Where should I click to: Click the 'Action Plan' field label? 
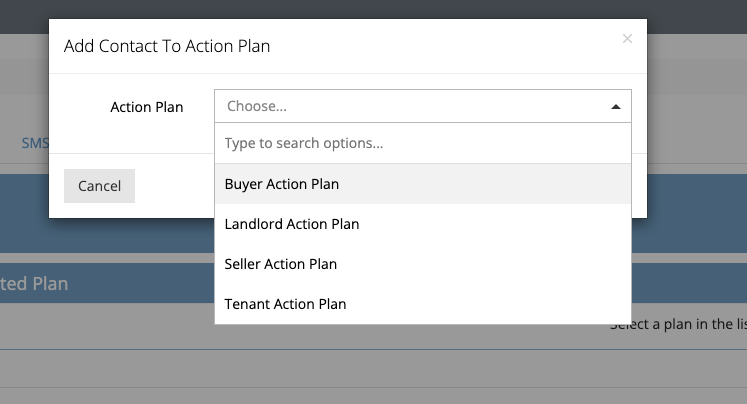tap(147, 106)
